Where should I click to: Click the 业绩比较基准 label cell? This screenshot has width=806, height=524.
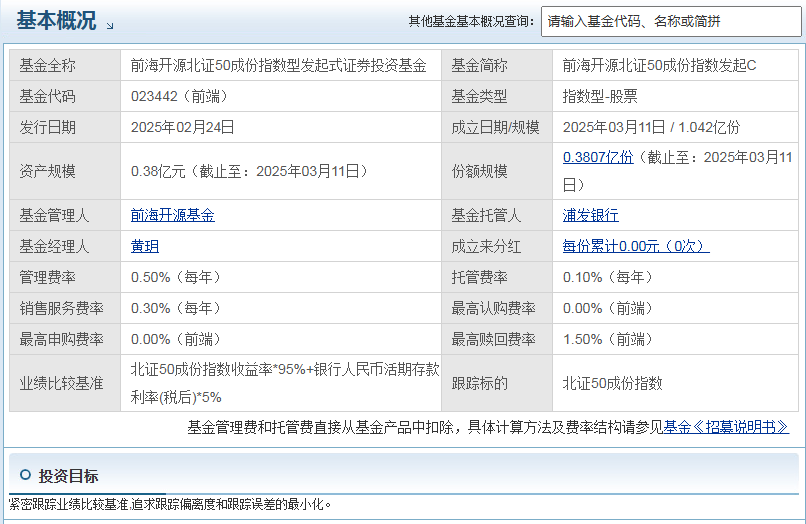(x=65, y=383)
